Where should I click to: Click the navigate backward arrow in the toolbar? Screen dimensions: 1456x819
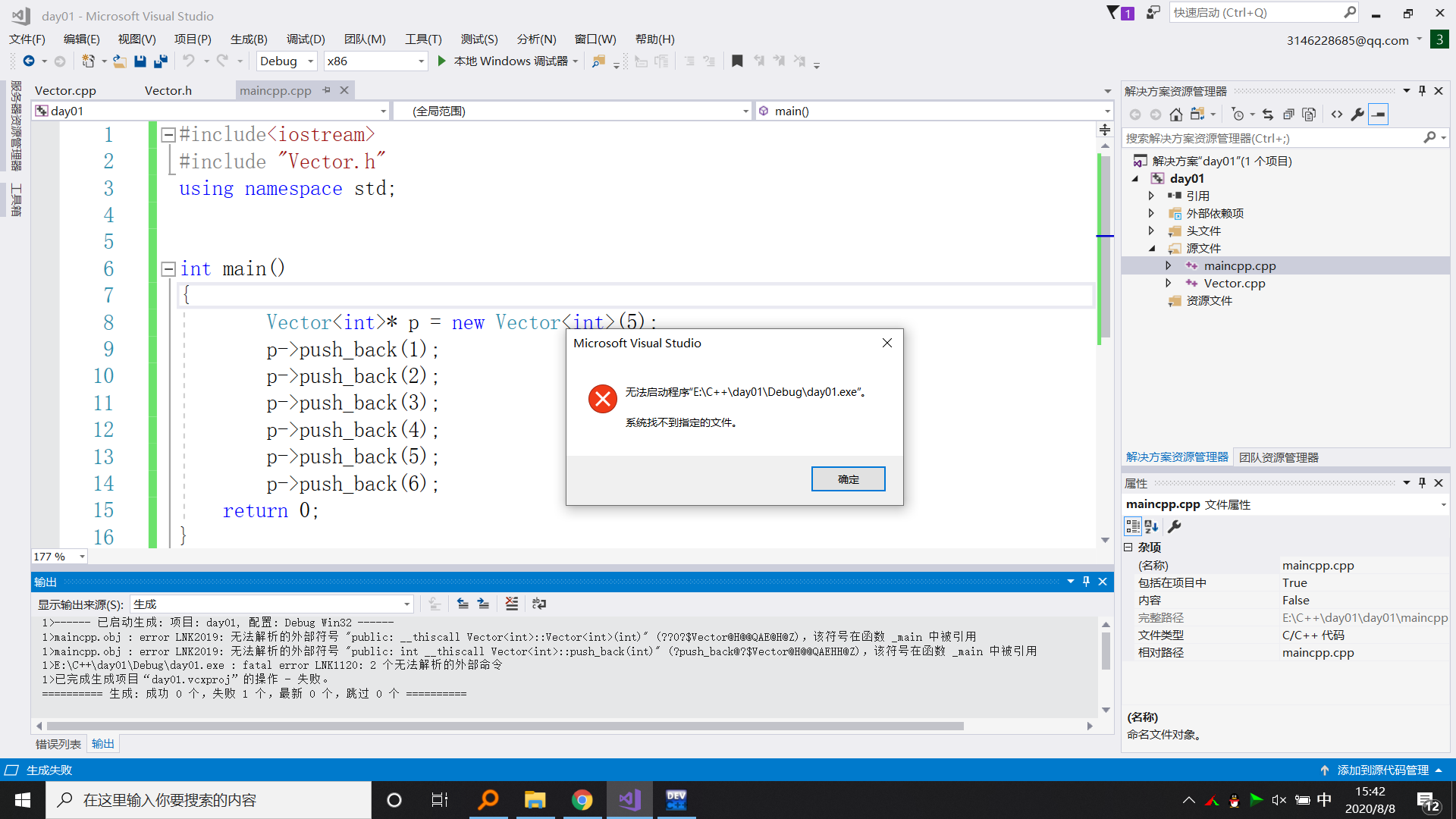click(29, 61)
